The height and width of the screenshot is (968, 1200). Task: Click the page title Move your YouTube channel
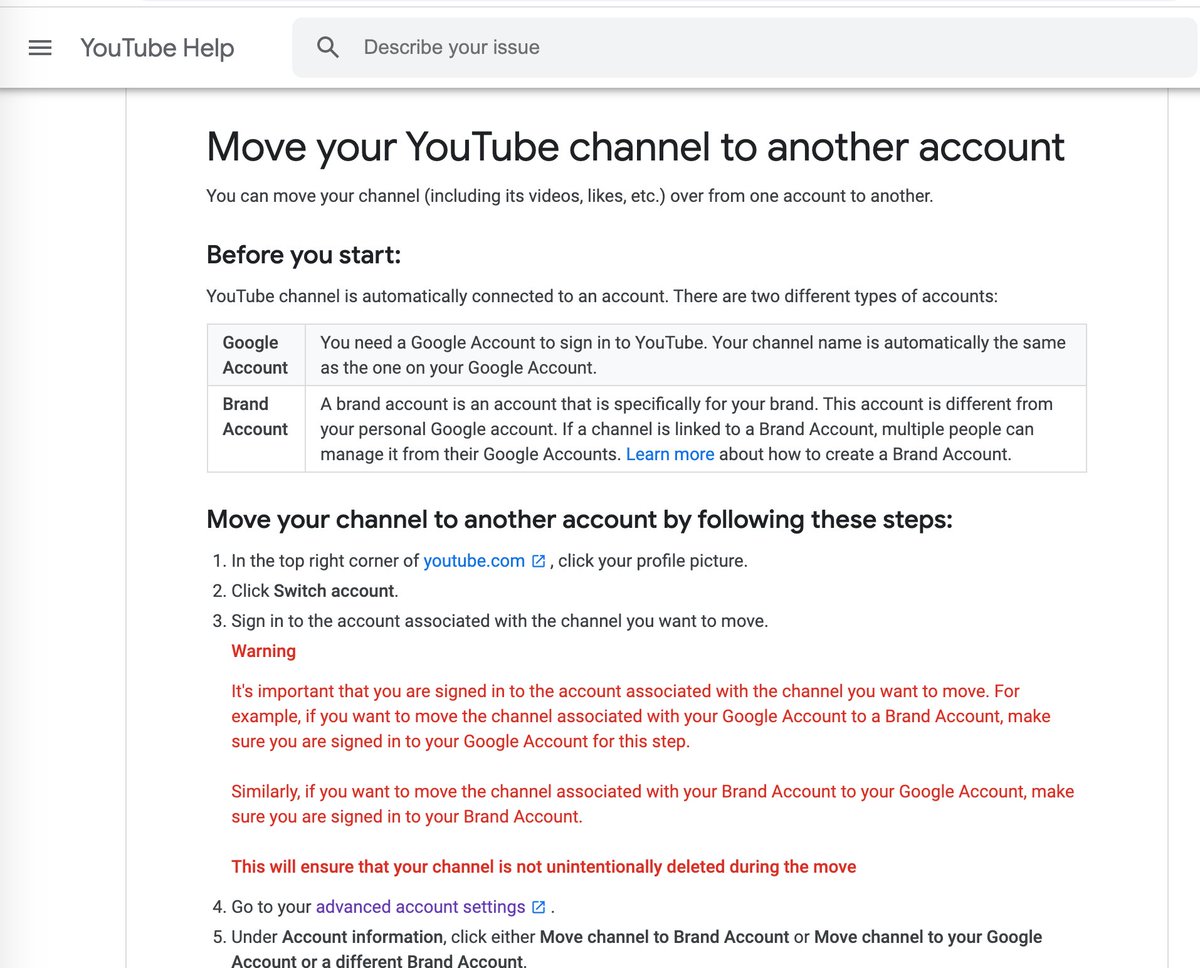click(x=635, y=147)
